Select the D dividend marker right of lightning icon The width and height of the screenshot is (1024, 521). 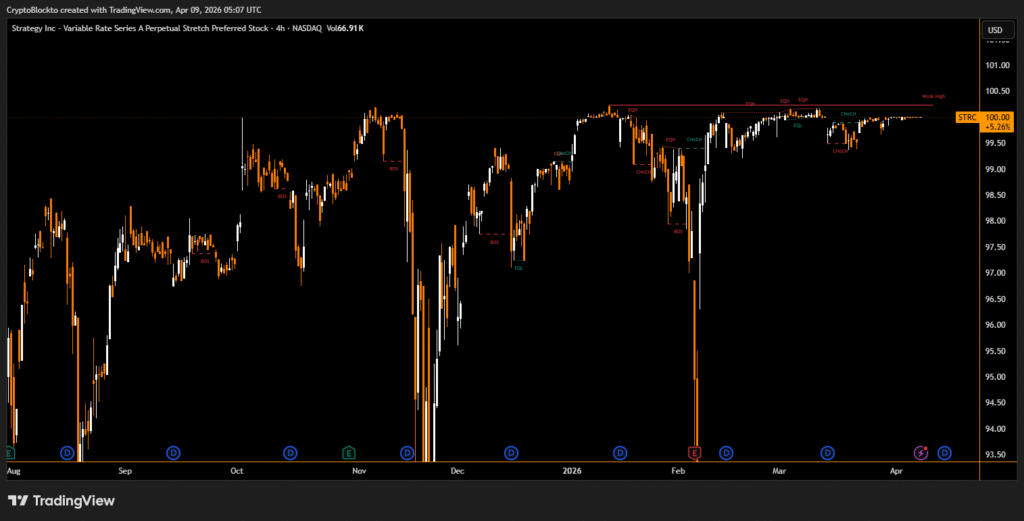pyautogui.click(x=944, y=453)
